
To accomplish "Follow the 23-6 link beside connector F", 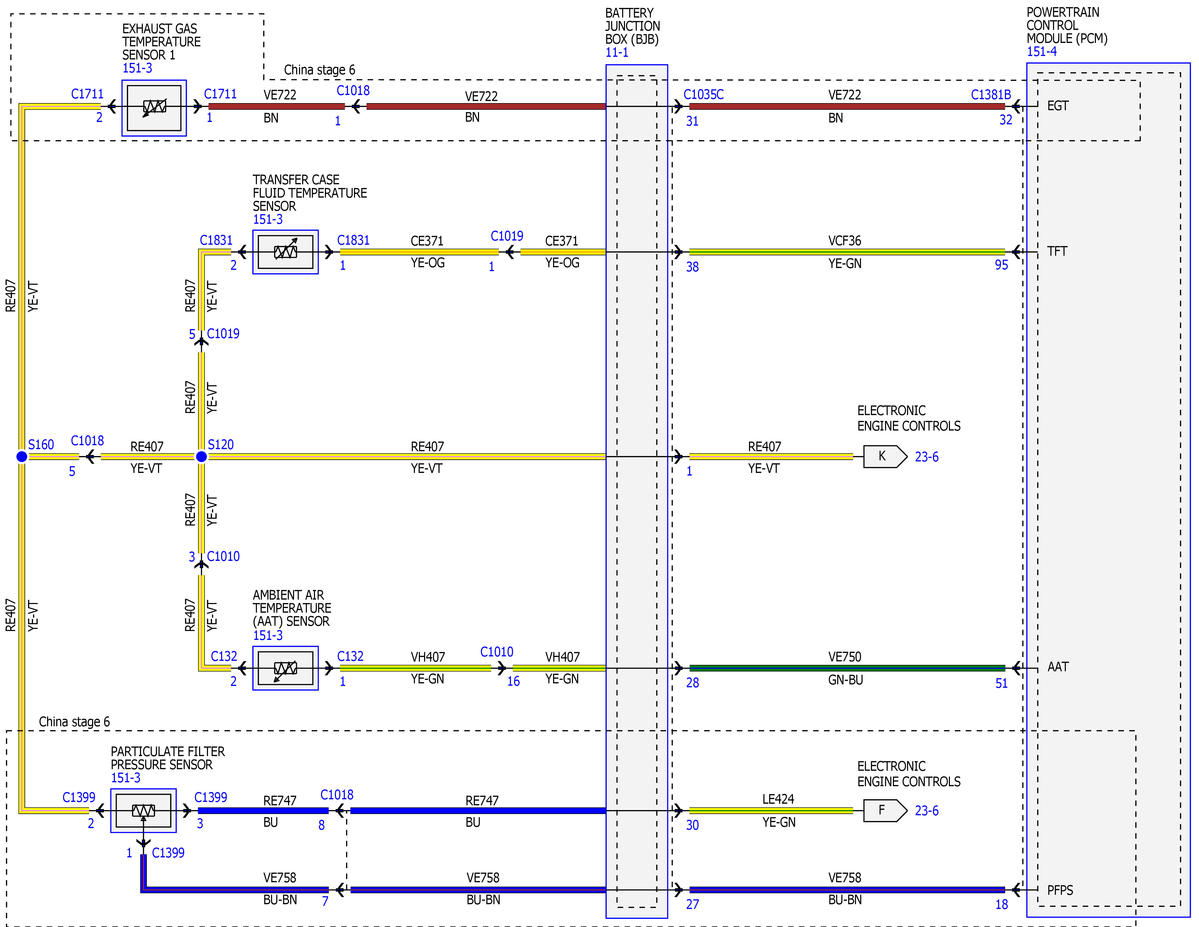I will (x=927, y=811).
